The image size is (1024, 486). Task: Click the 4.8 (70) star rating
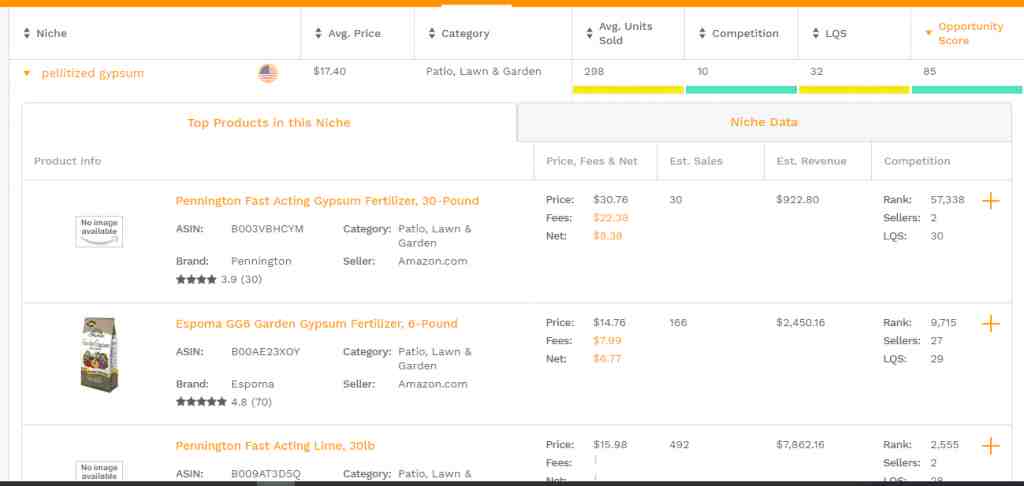coord(224,402)
